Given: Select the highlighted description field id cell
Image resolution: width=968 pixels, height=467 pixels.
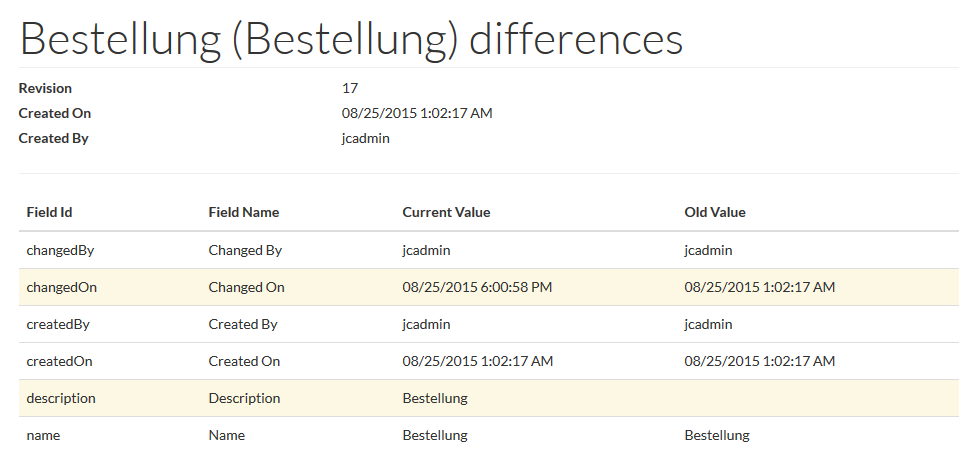Looking at the screenshot, I should [60, 398].
